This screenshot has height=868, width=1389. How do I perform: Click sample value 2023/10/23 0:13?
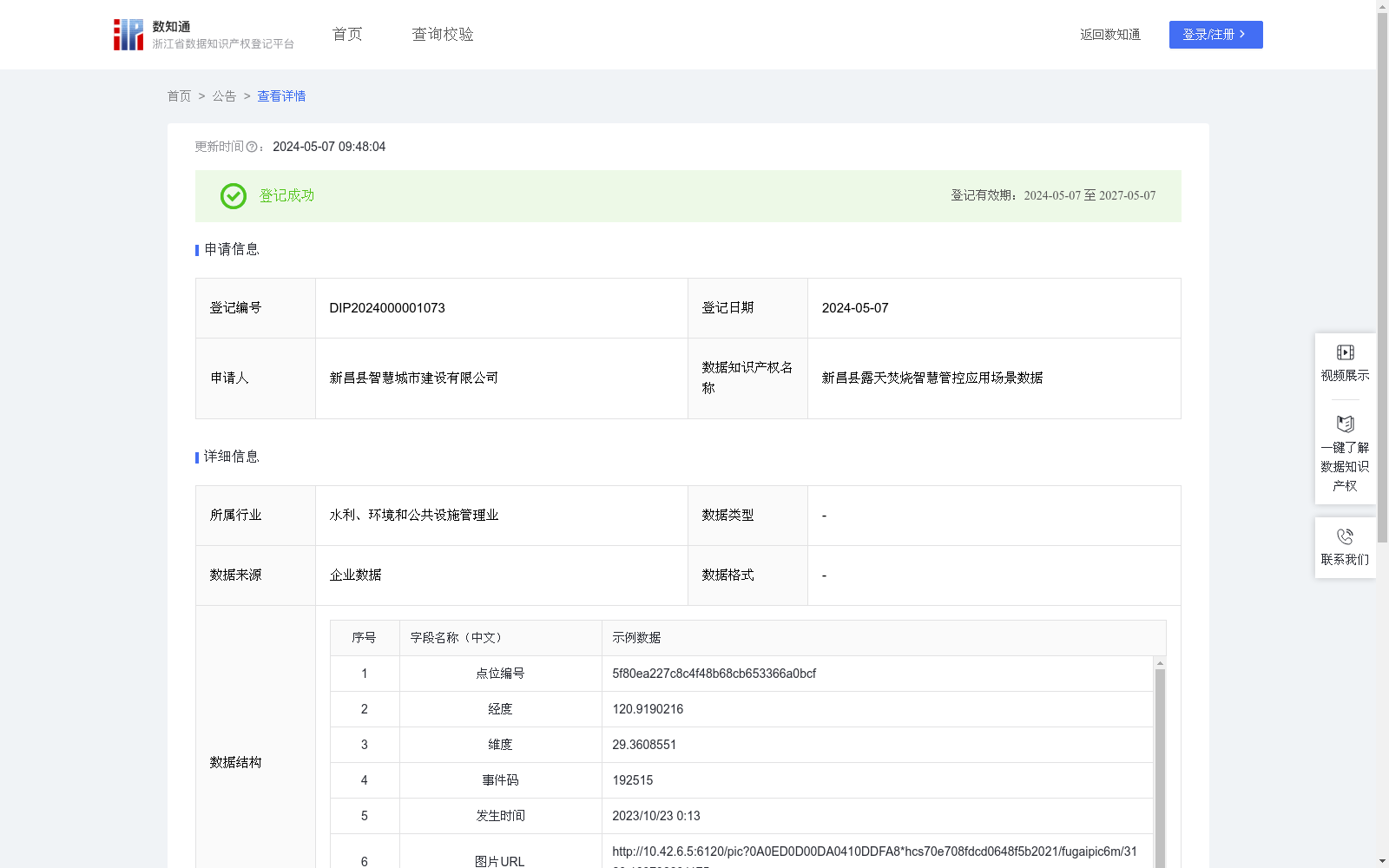point(656,816)
